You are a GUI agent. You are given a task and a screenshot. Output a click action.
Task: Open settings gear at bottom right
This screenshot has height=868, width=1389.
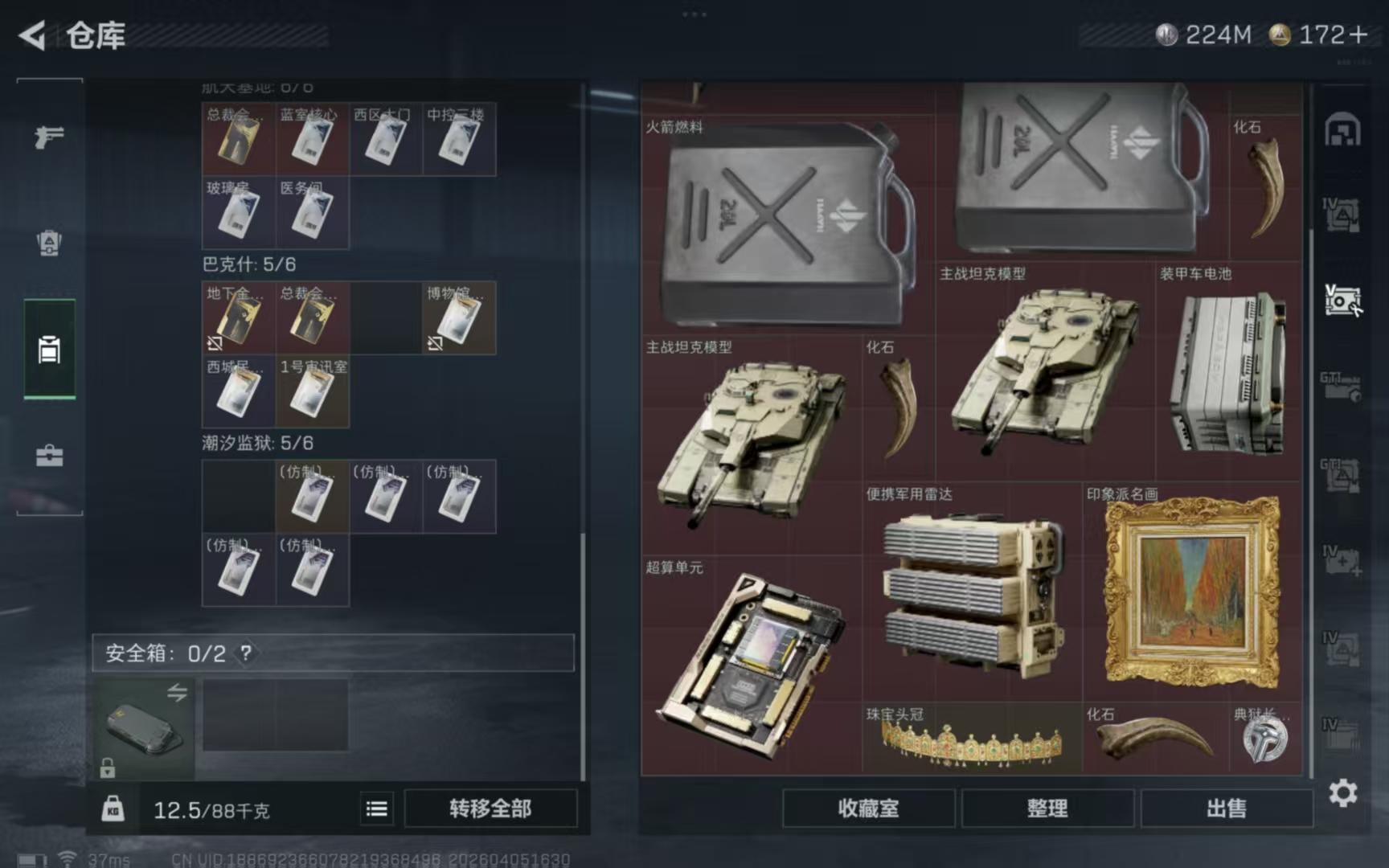pos(1342,793)
